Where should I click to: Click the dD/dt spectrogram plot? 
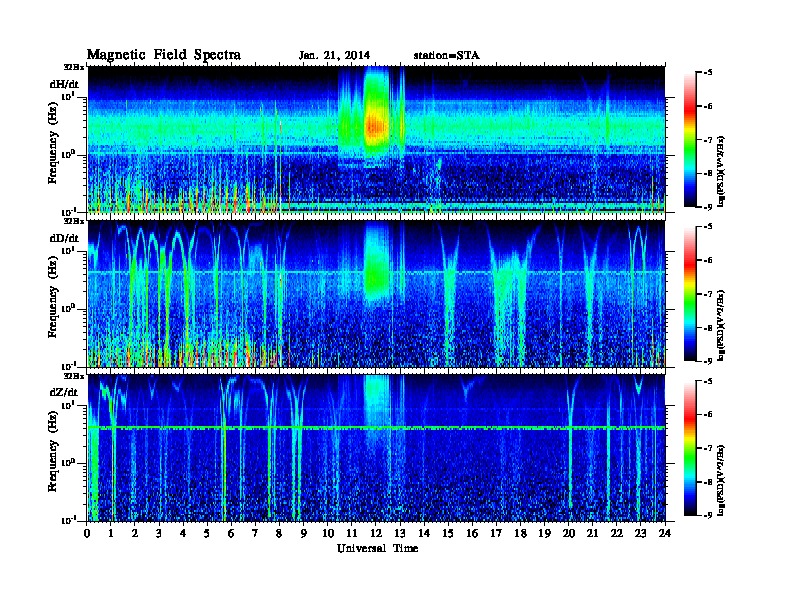click(x=376, y=294)
